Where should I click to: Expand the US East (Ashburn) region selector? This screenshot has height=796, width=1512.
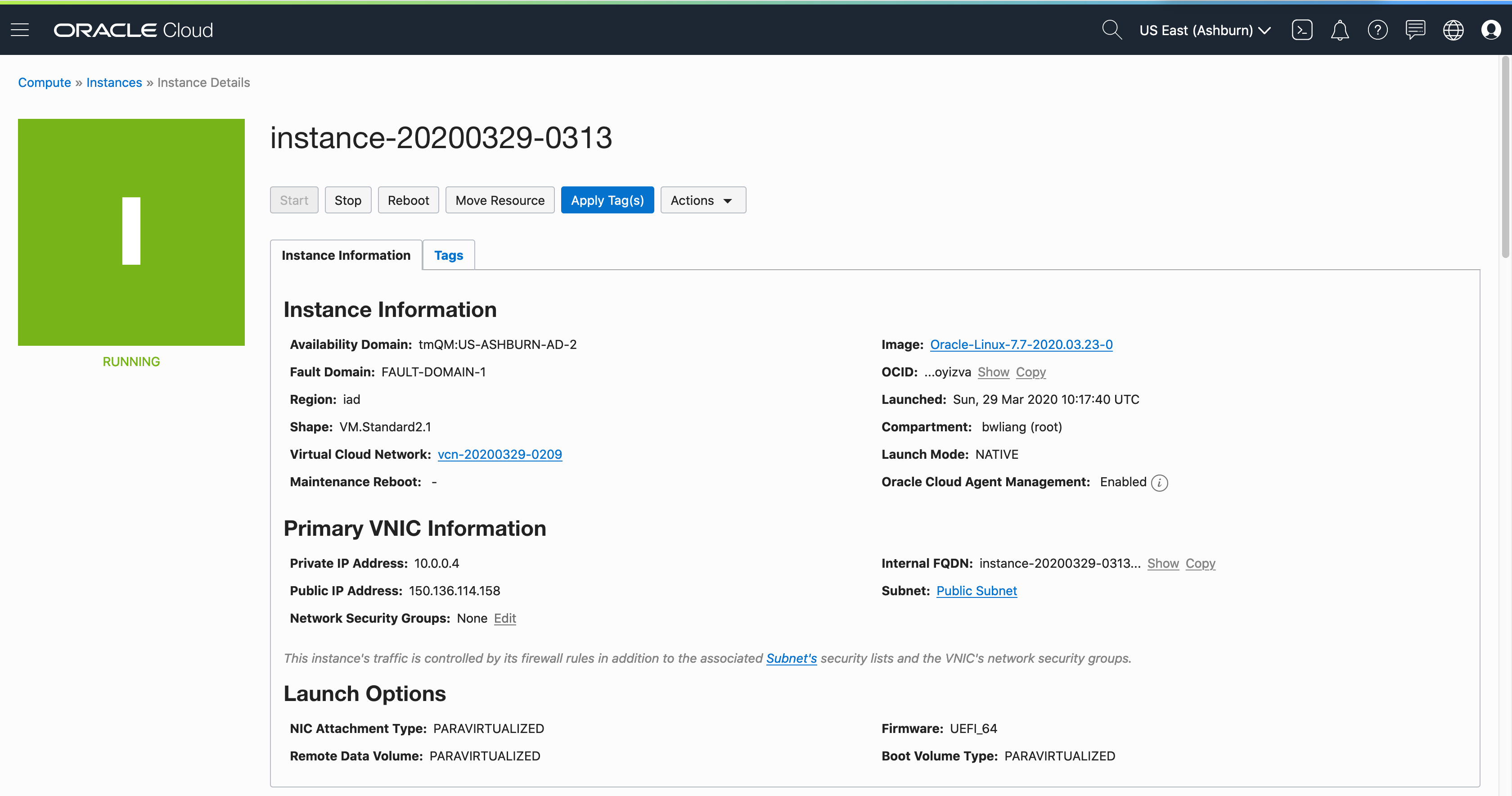(x=1205, y=30)
